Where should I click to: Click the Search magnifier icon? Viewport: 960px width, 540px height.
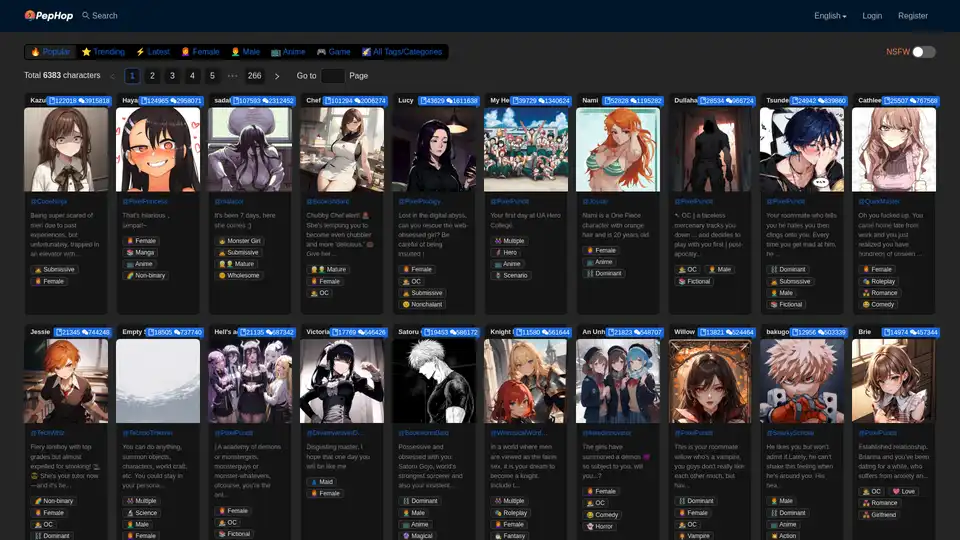click(x=87, y=16)
